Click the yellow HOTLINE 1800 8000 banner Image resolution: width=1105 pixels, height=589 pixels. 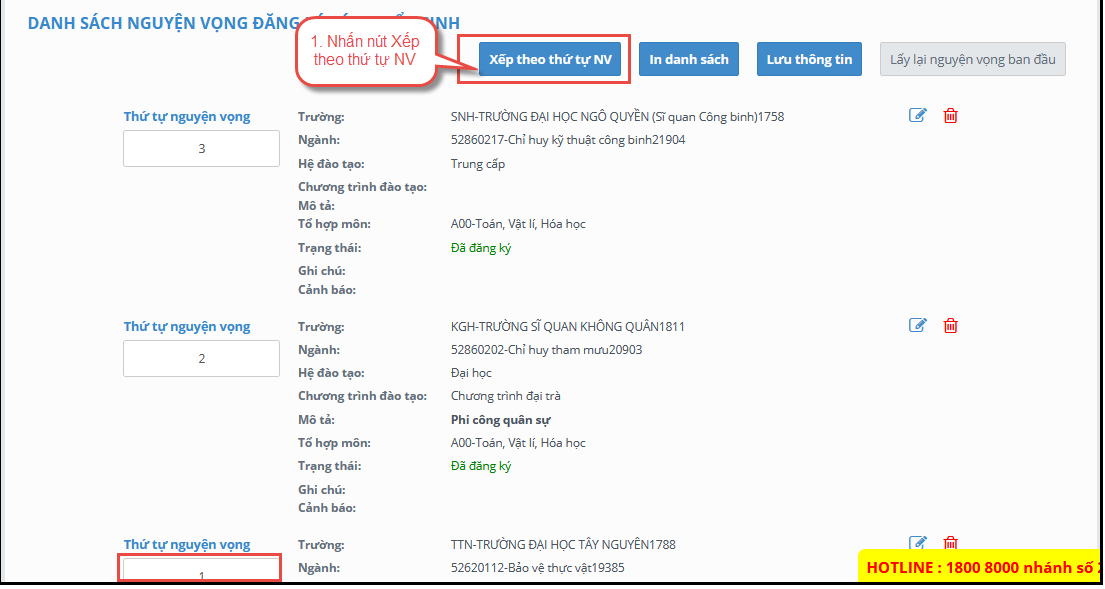pos(980,567)
